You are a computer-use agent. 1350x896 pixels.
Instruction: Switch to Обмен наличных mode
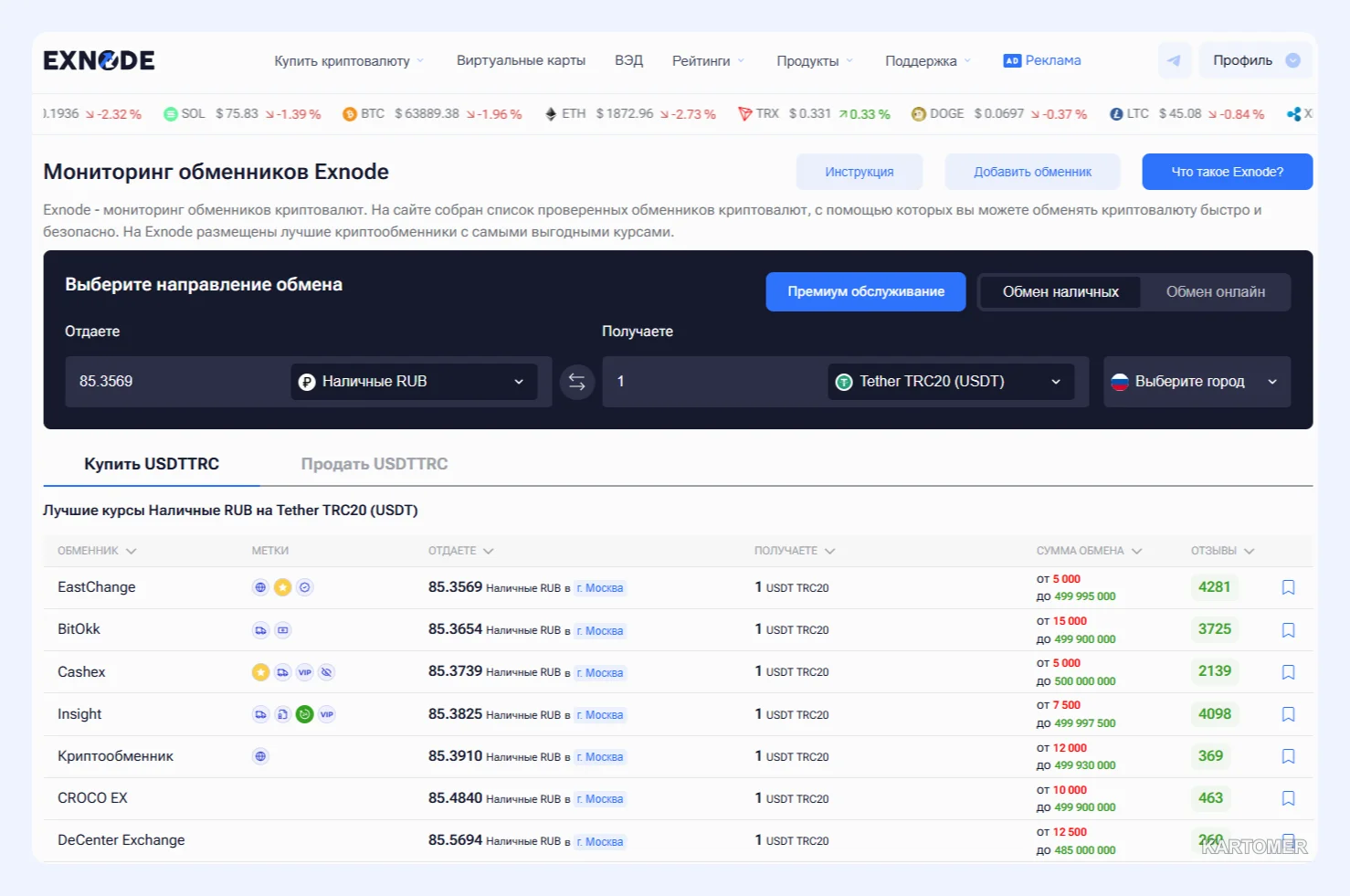[1060, 292]
